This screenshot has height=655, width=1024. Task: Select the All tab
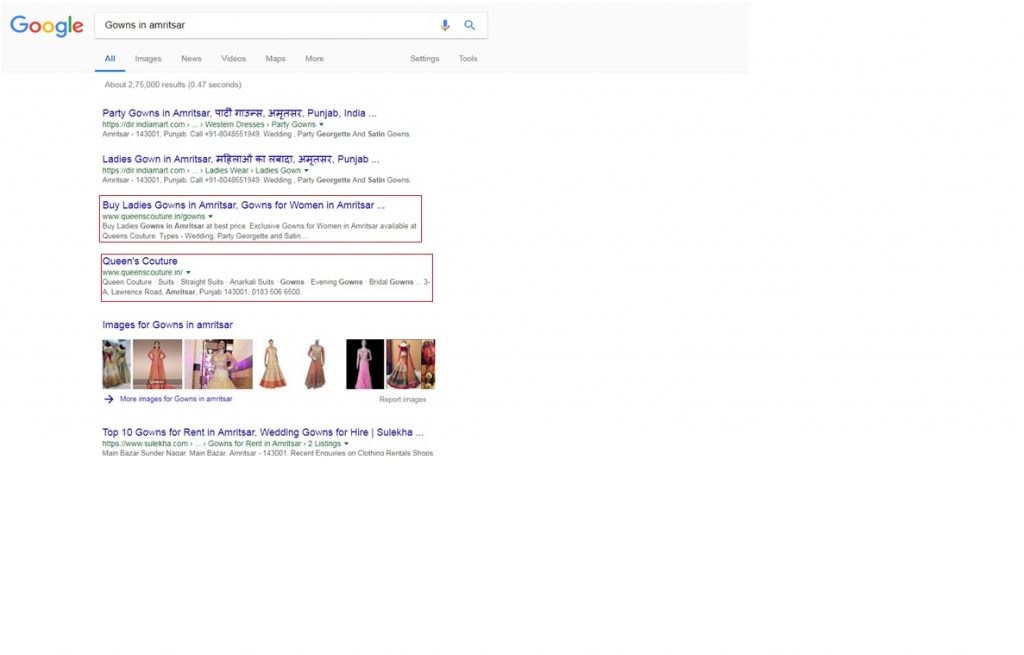point(110,59)
